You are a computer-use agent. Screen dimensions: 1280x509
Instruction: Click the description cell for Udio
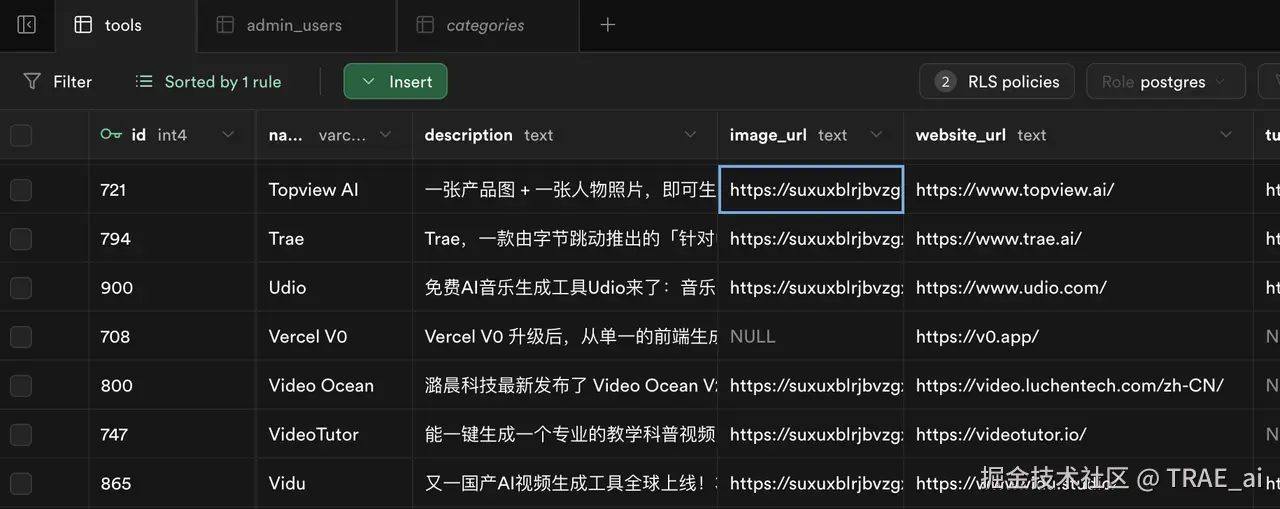coord(565,288)
